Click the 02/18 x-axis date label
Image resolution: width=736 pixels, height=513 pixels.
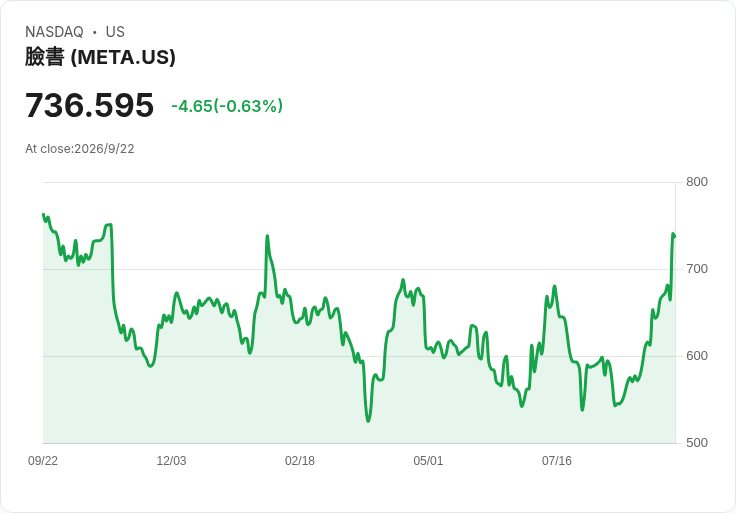tap(299, 461)
